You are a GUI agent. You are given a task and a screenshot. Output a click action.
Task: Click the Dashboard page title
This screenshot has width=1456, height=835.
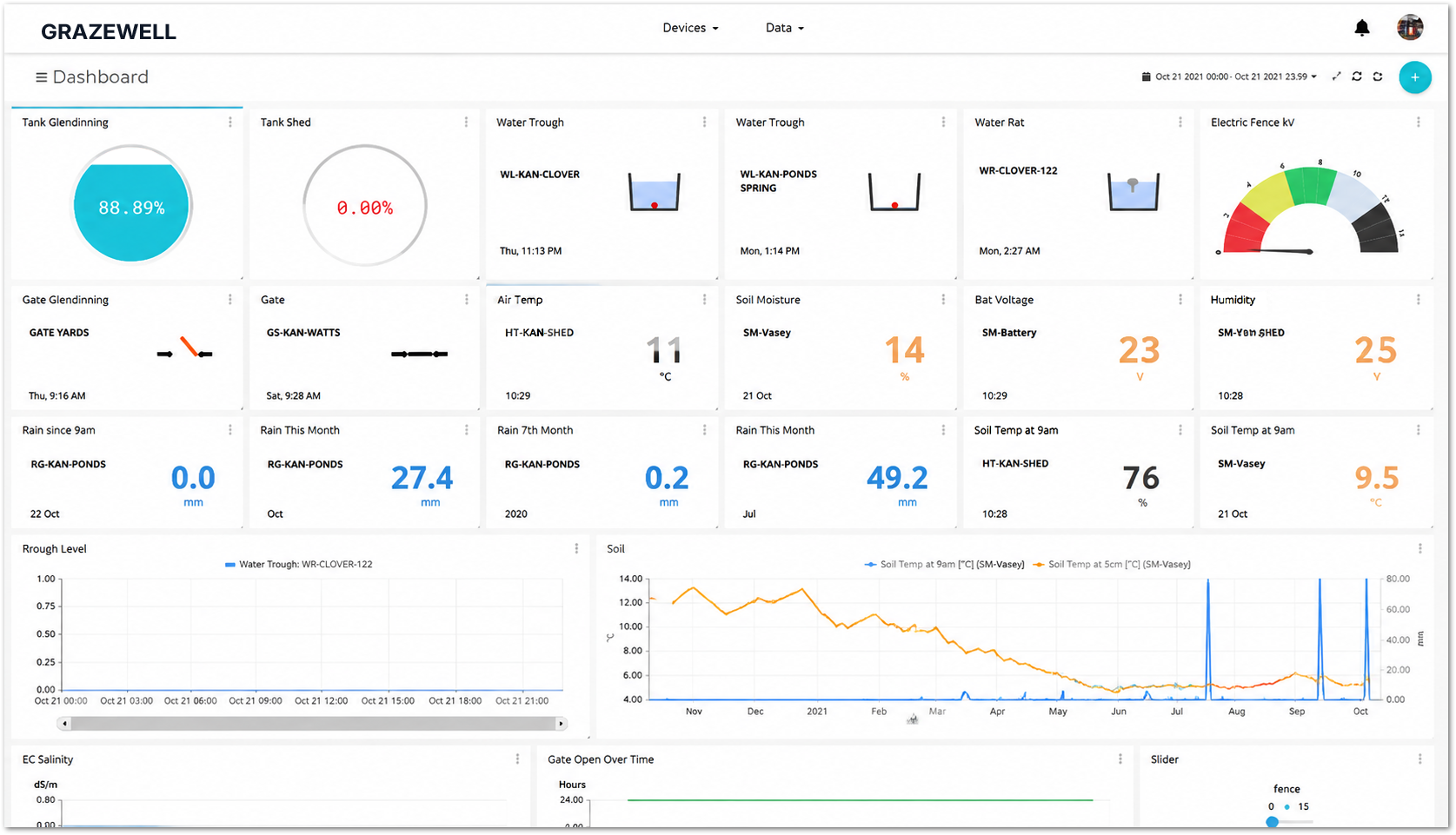[101, 77]
